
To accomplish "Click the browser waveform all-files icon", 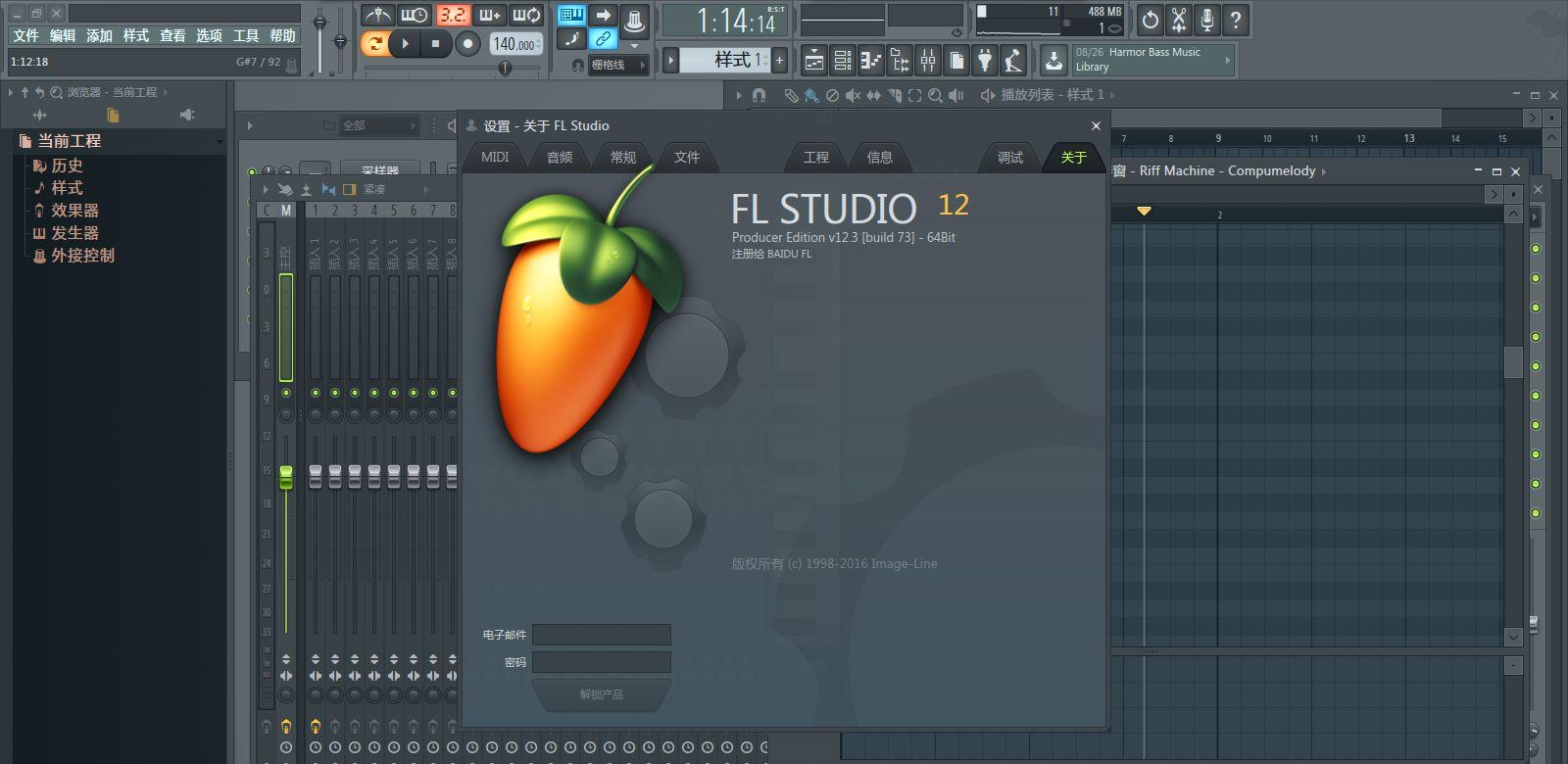I will pos(39,115).
